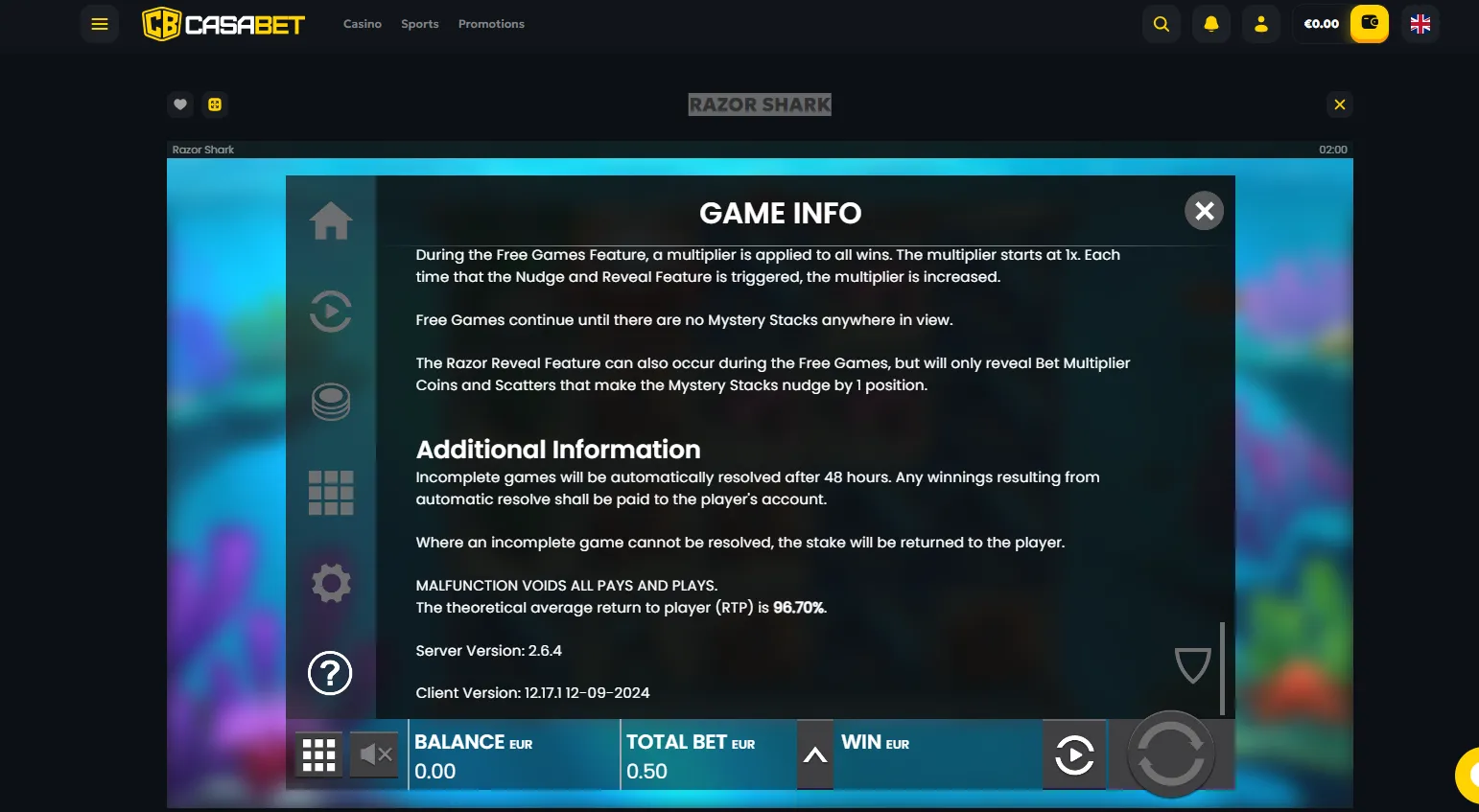Click the Total Bet 0.50 value
The width and height of the screenshot is (1479, 812).
[647, 772]
